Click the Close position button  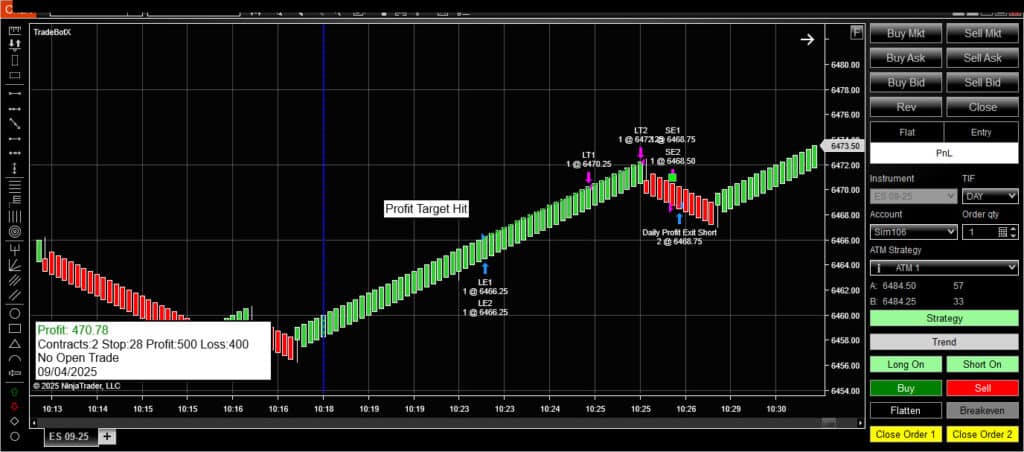[982, 106]
